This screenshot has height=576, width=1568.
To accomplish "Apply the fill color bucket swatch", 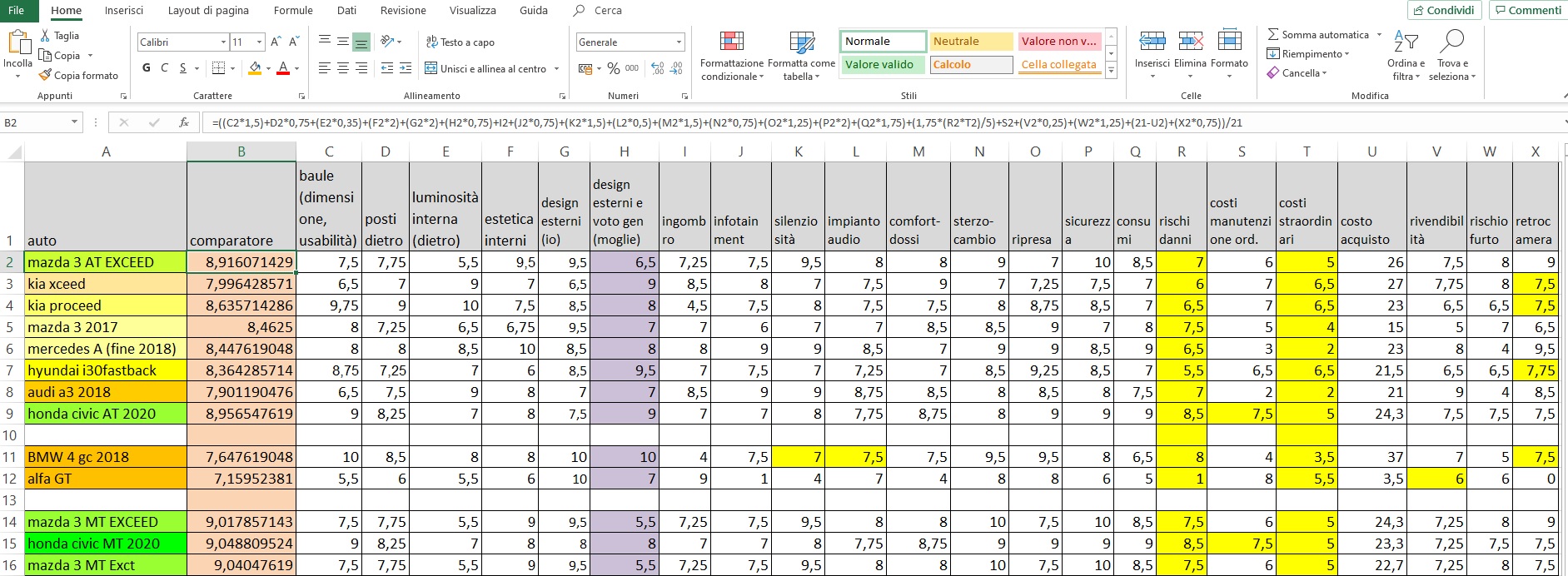I will pos(255,68).
